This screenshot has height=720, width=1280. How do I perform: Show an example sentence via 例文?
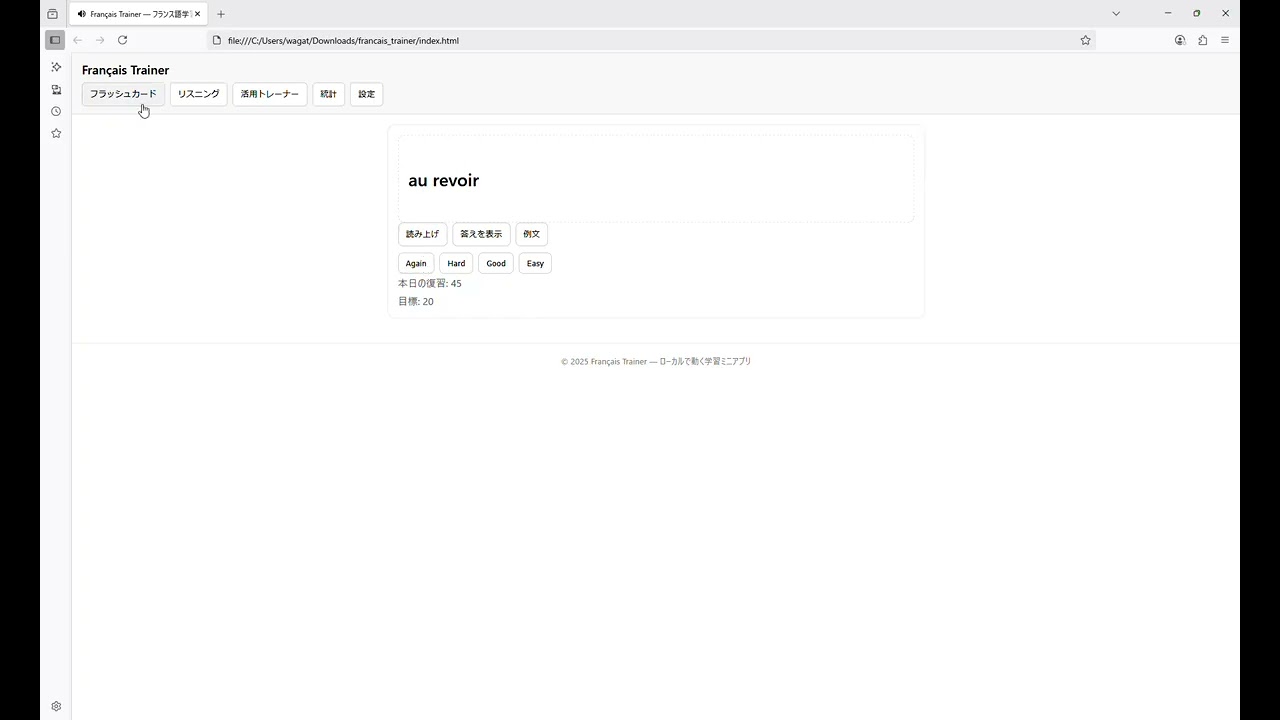(x=531, y=234)
